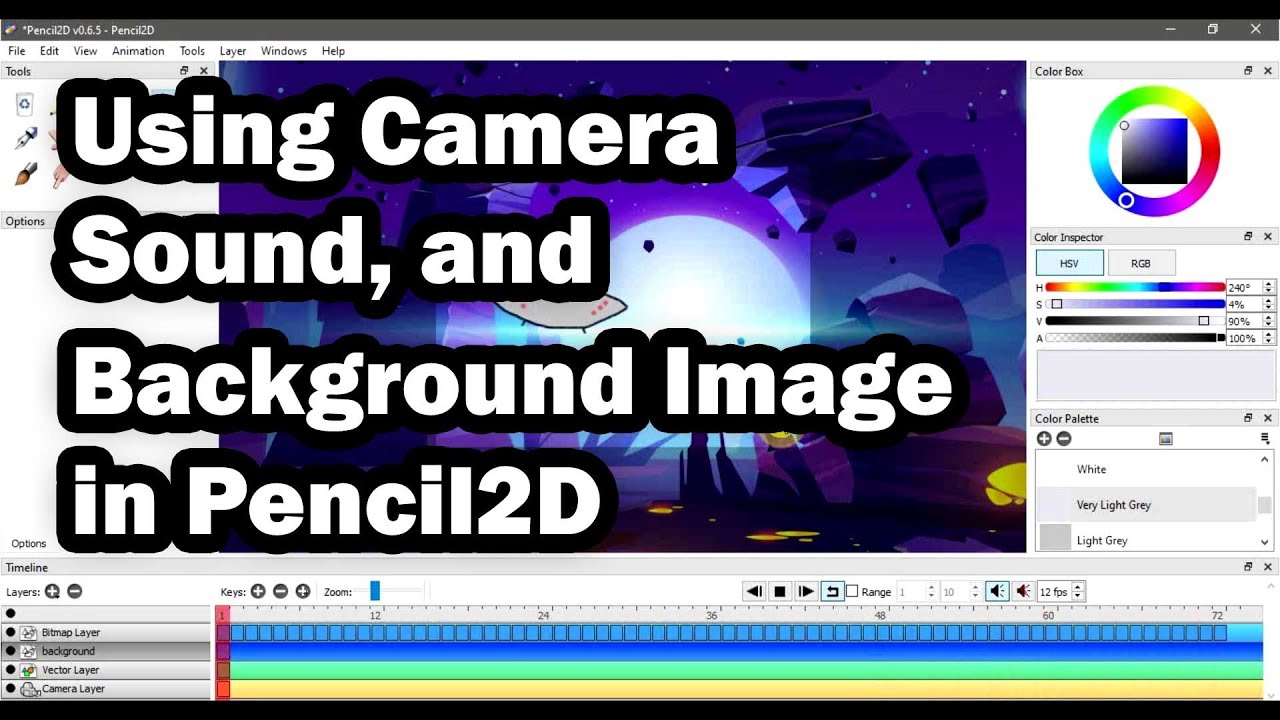Float the Color Palette panel
This screenshot has width=1280, height=720.
(1248, 418)
